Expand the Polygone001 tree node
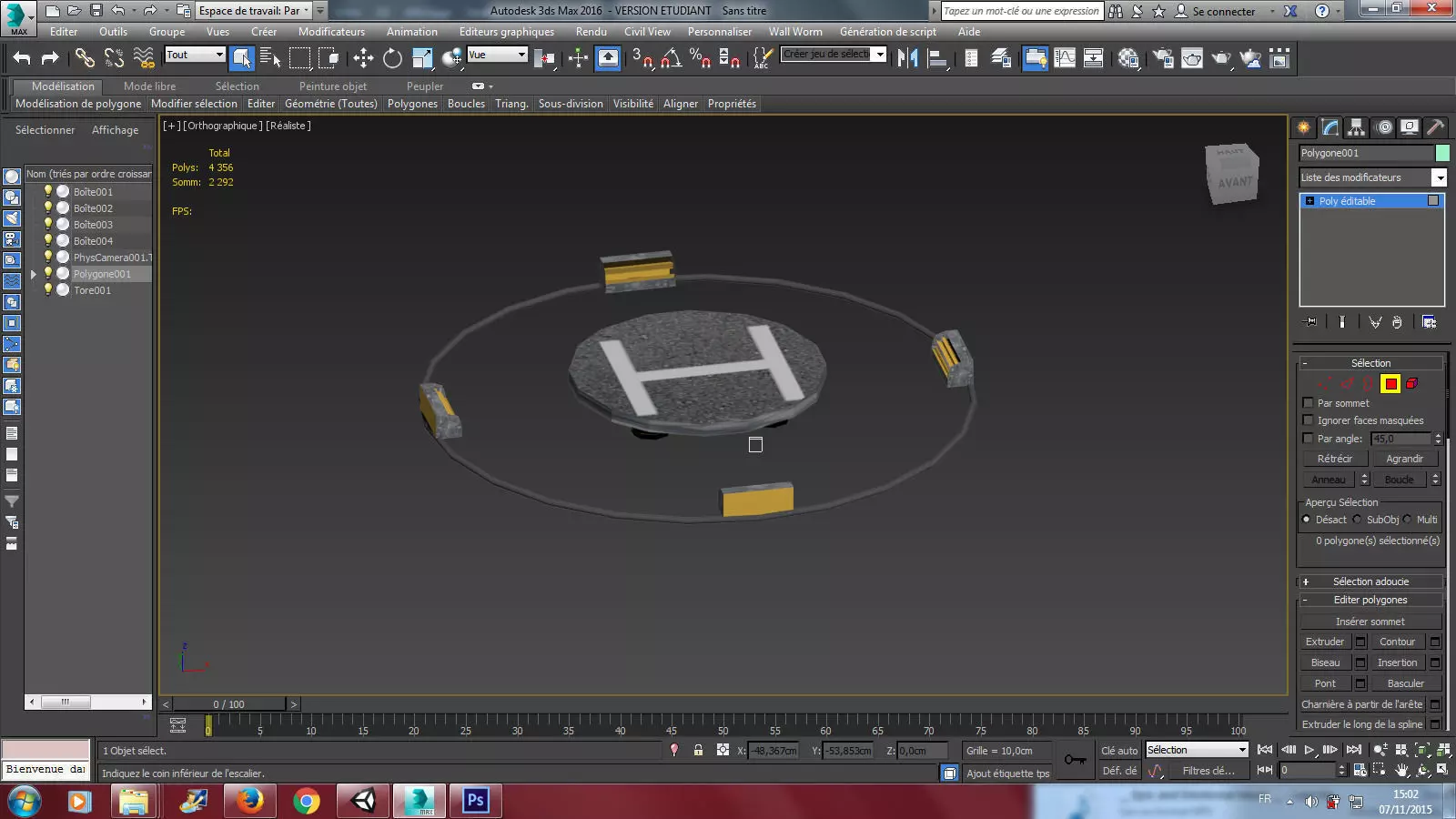The image size is (1456, 819). [x=35, y=274]
